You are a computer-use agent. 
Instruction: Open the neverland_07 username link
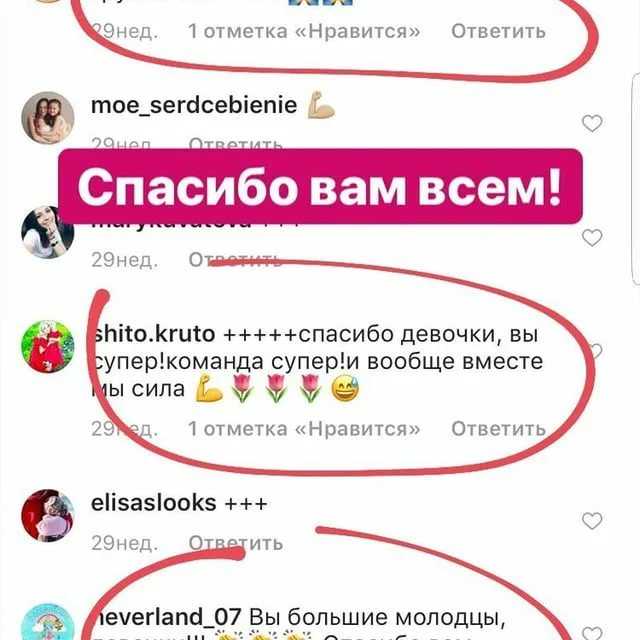coord(166,616)
